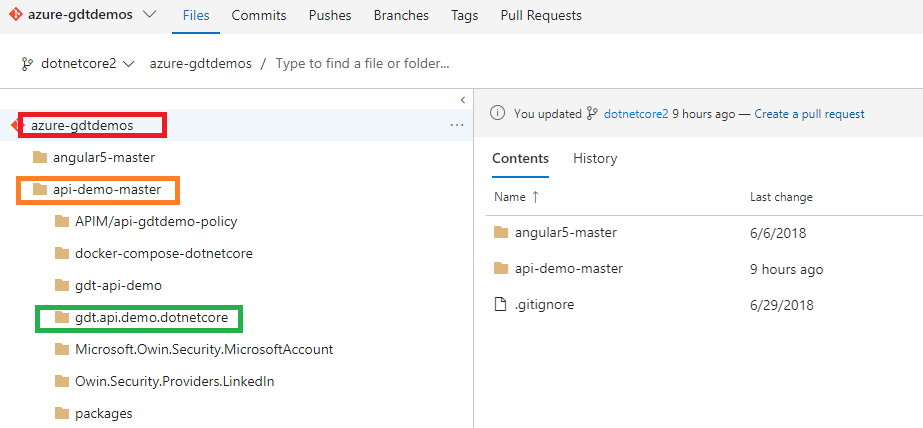Image resolution: width=923 pixels, height=428 pixels.
Task: Click the Create a pull request link
Action: 809,114
